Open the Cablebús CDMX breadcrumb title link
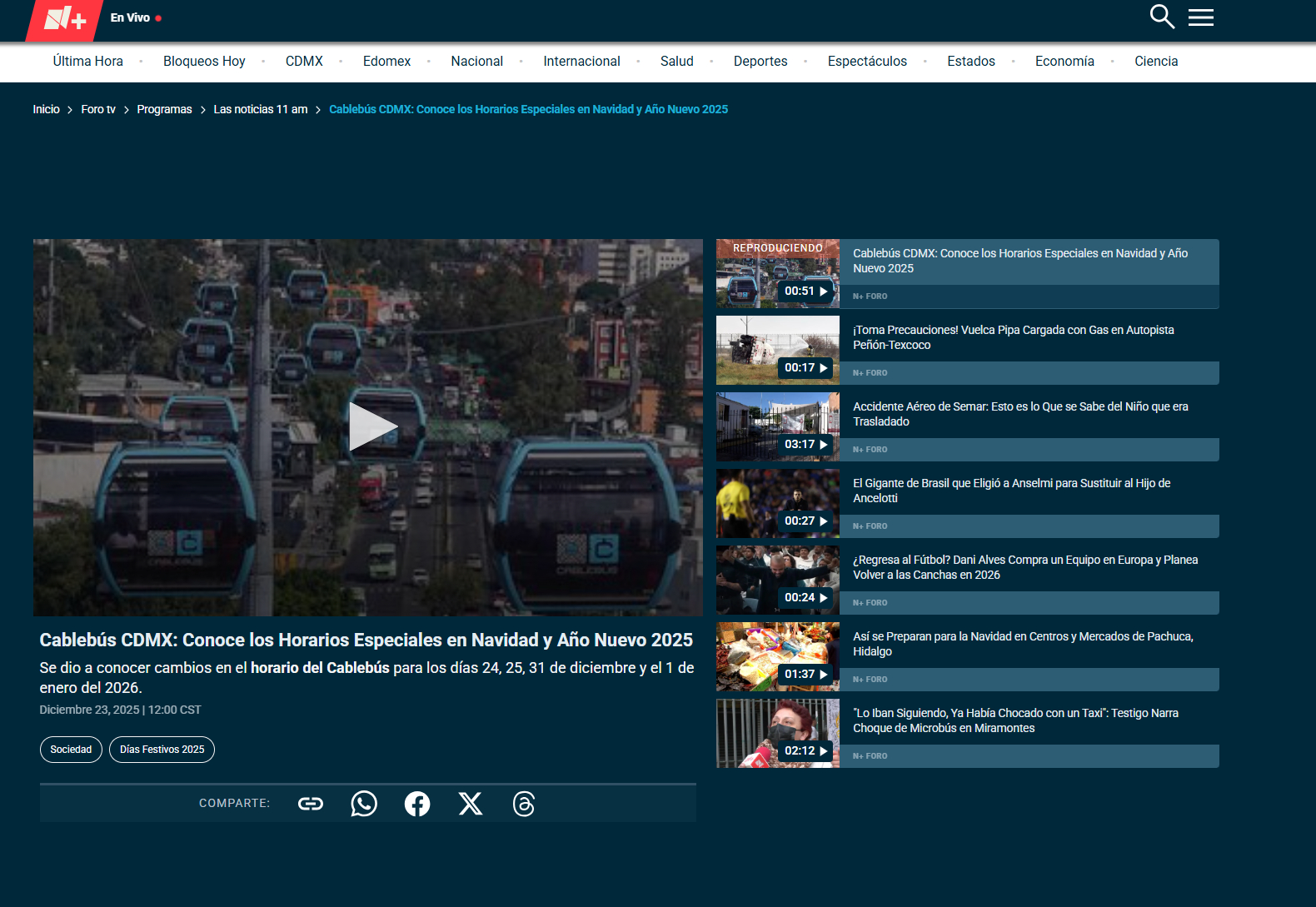Viewport: 1316px width, 907px height. [528, 109]
